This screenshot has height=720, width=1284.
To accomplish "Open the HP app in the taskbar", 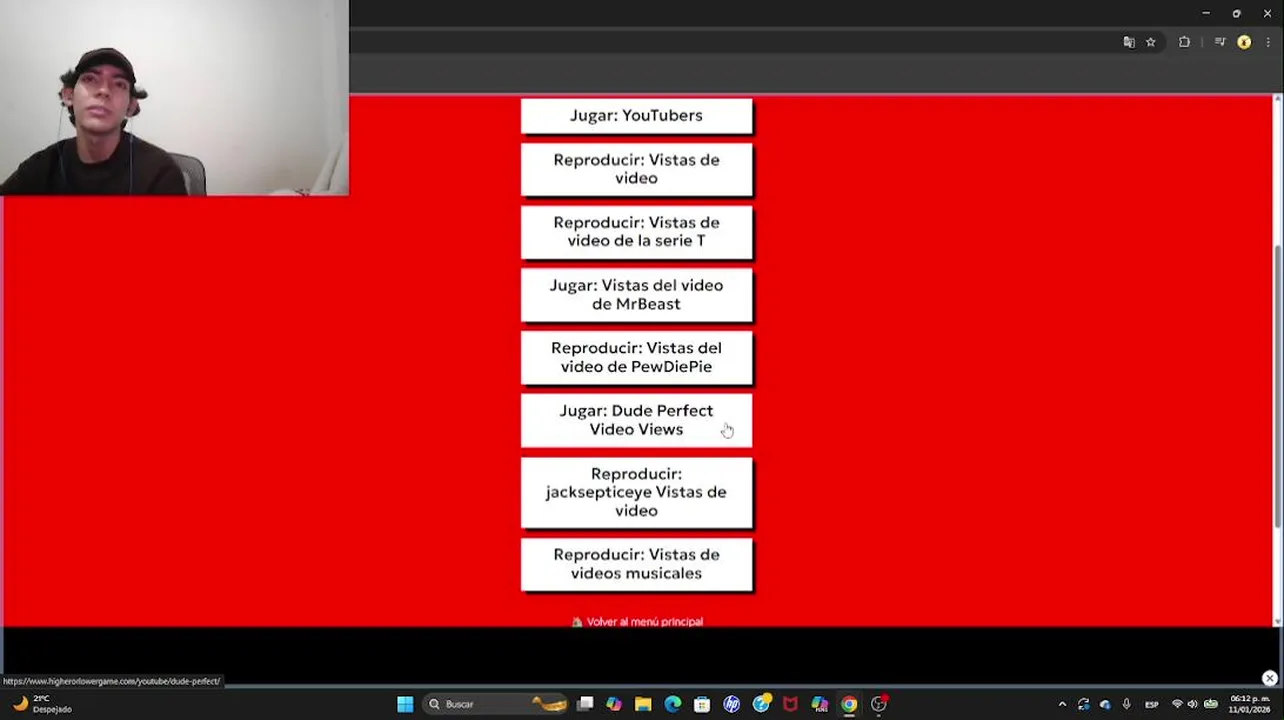I will (732, 704).
